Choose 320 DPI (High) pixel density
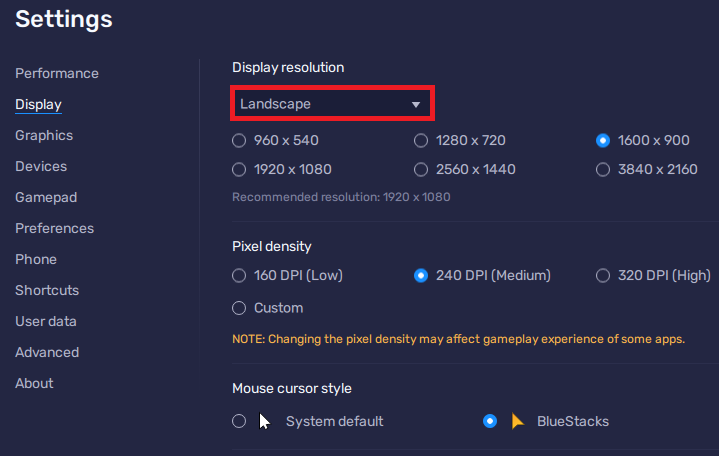Screen dimensions: 719x456 pyautogui.click(x=603, y=275)
